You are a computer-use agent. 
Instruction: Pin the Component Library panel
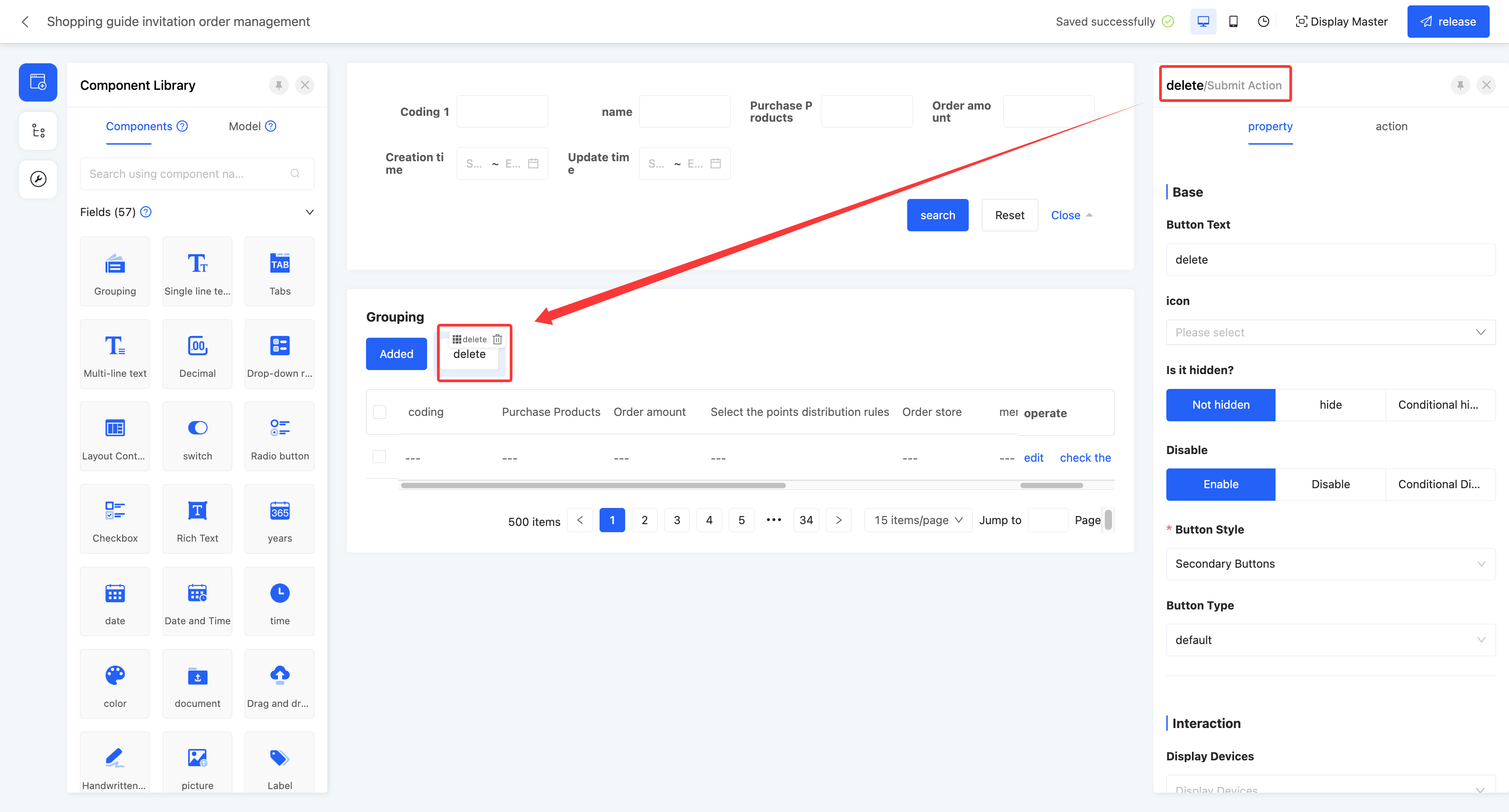tap(279, 85)
